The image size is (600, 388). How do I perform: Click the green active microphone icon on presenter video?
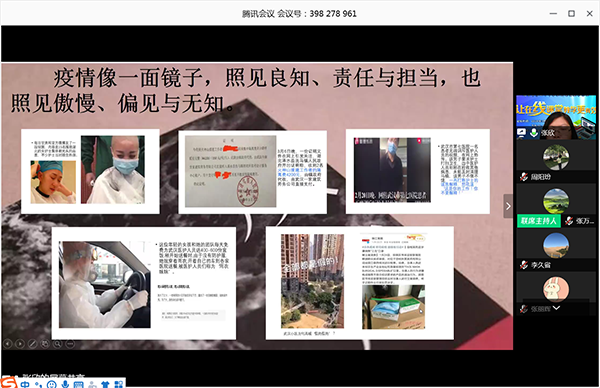tap(534, 133)
